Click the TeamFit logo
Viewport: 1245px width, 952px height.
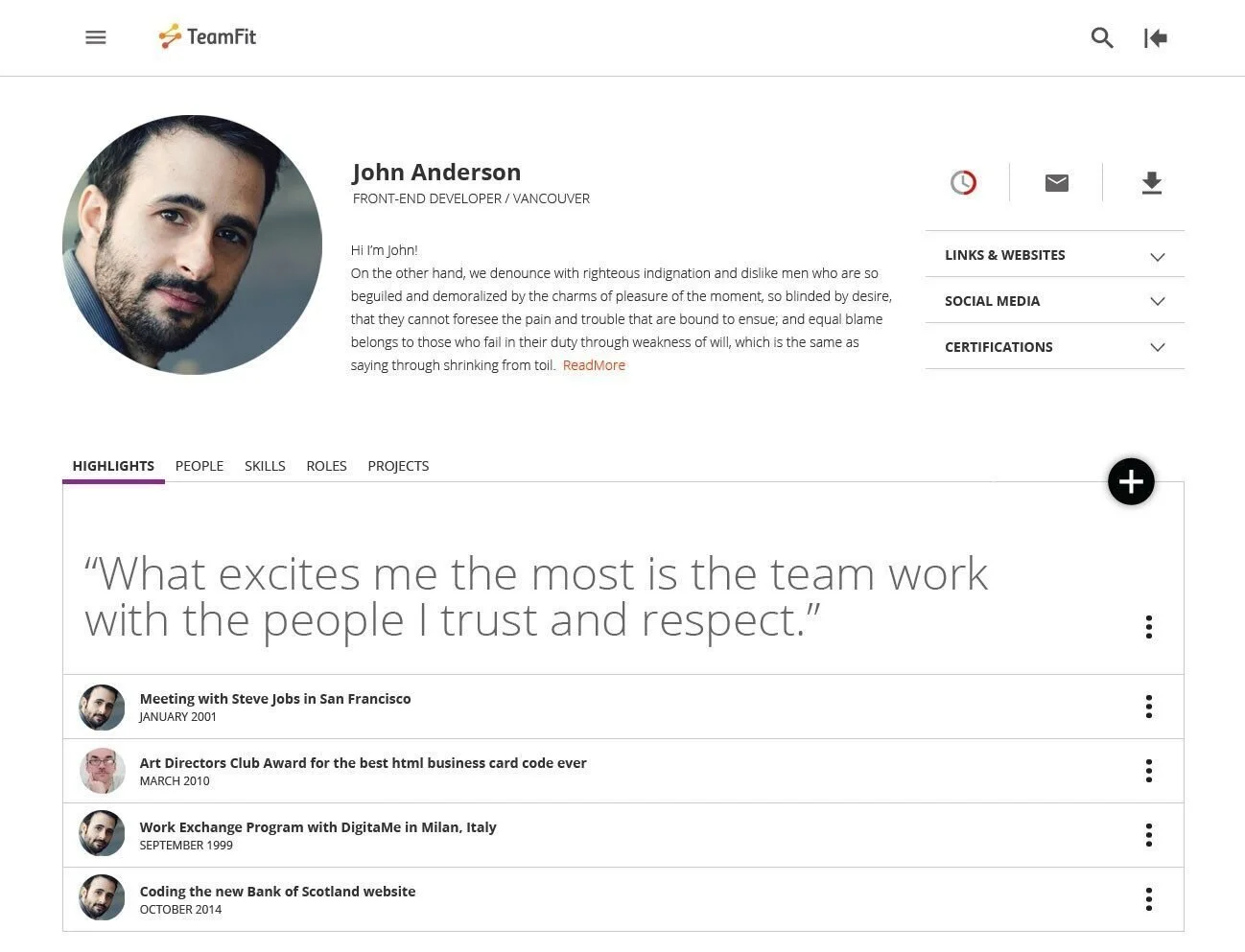[207, 36]
